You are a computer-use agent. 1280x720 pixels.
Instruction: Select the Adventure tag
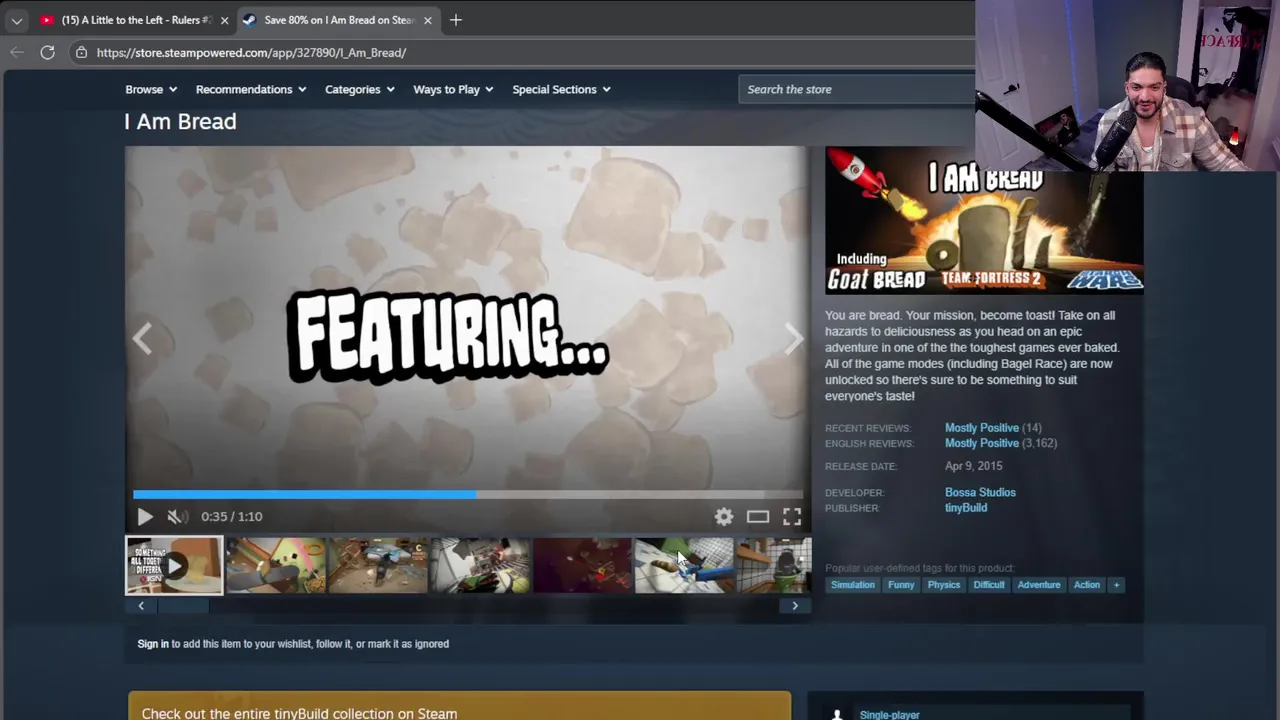coord(1039,585)
